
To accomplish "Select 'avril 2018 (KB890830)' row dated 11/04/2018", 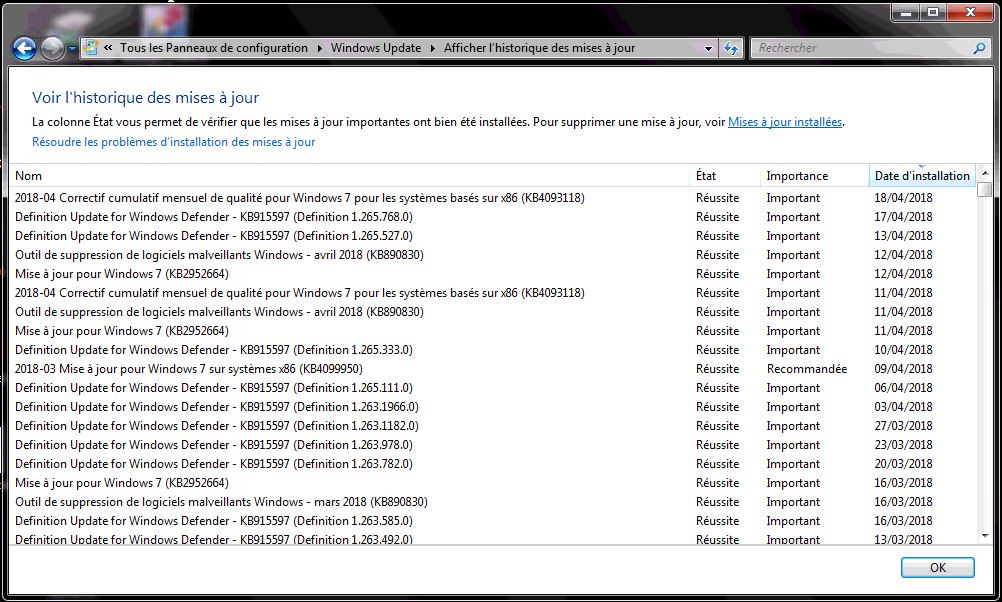I will point(492,312).
